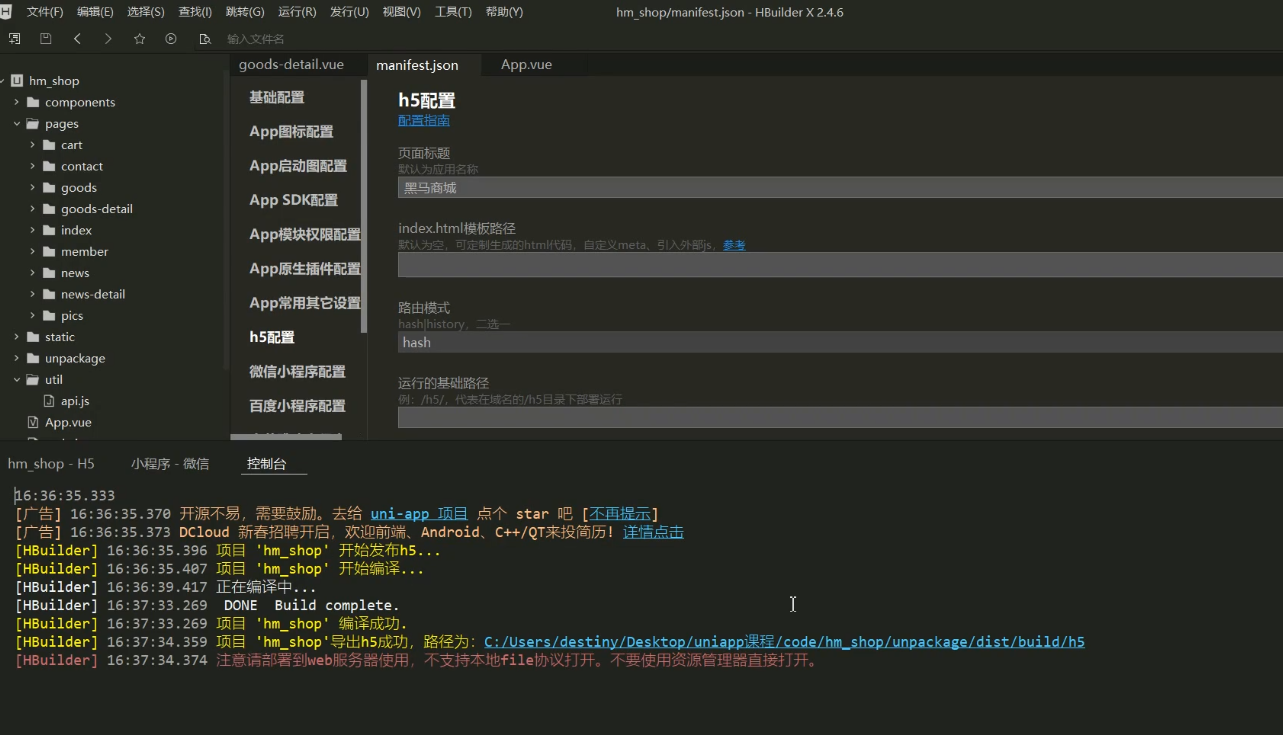Image resolution: width=1283 pixels, height=735 pixels.
Task: Collapse the hm_shop project root
Action: point(1,81)
